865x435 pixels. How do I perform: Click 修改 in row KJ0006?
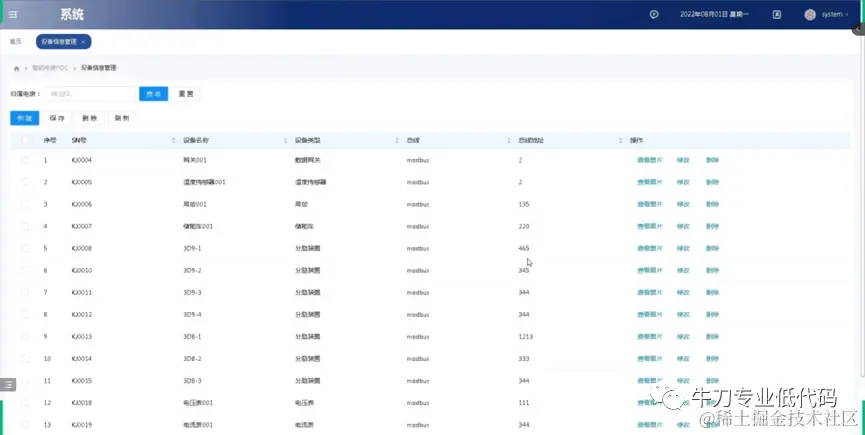point(683,204)
